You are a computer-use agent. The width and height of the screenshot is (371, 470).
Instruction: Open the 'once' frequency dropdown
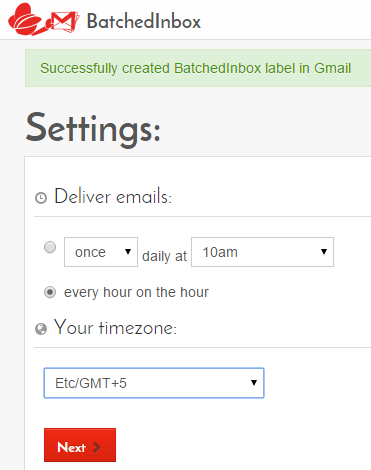pyautogui.click(x=101, y=252)
